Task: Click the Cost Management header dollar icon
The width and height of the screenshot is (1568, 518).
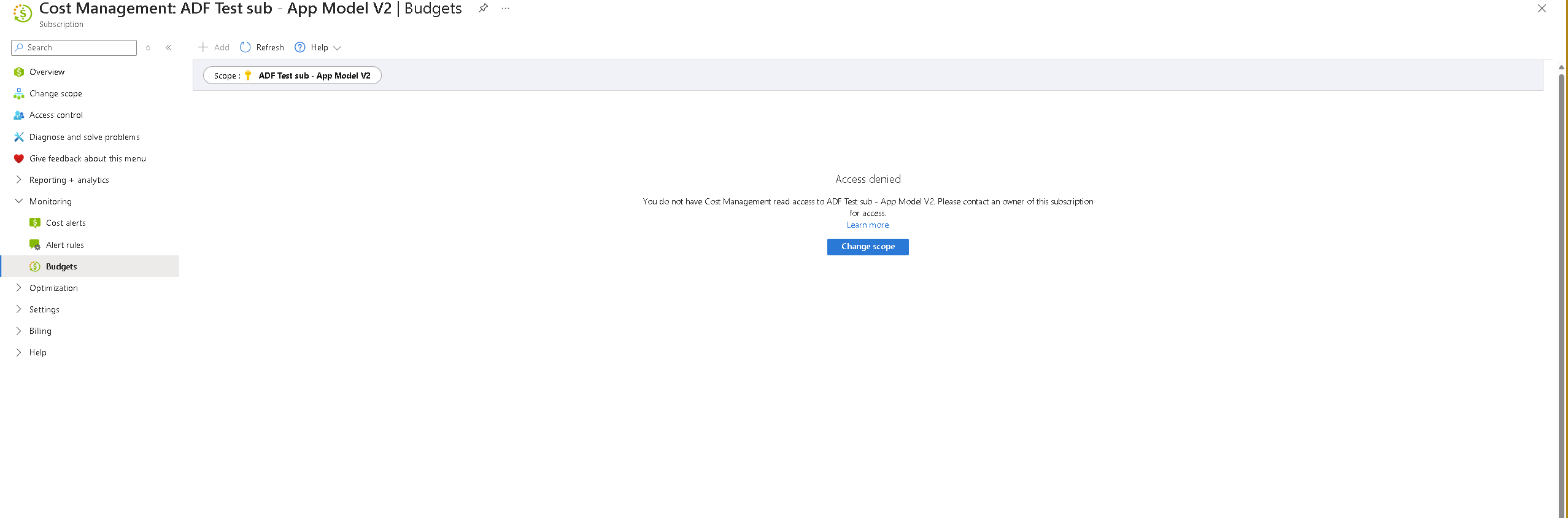Action: click(x=23, y=13)
